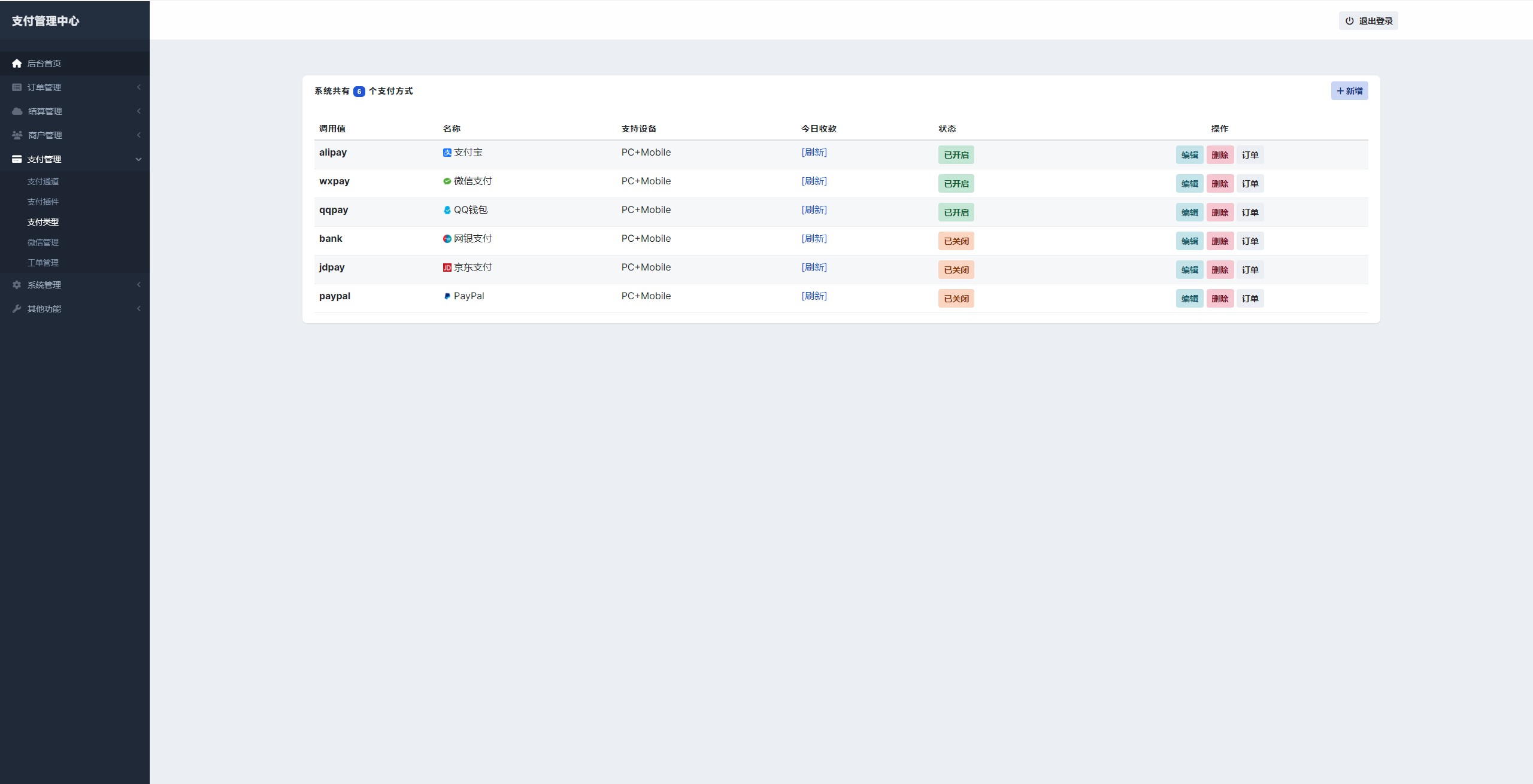The height and width of the screenshot is (784, 1533).
Task: Toggle the 已关闭 status for paypal
Action: pyautogui.click(x=956, y=299)
